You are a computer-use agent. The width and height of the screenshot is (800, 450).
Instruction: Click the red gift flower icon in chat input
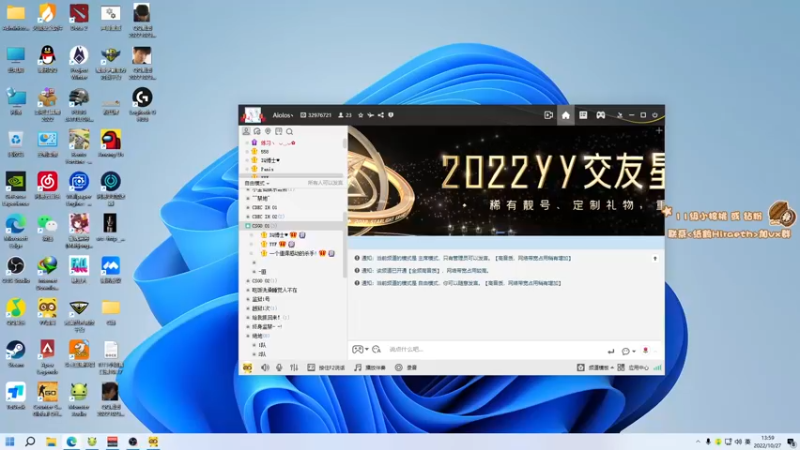(x=645, y=351)
